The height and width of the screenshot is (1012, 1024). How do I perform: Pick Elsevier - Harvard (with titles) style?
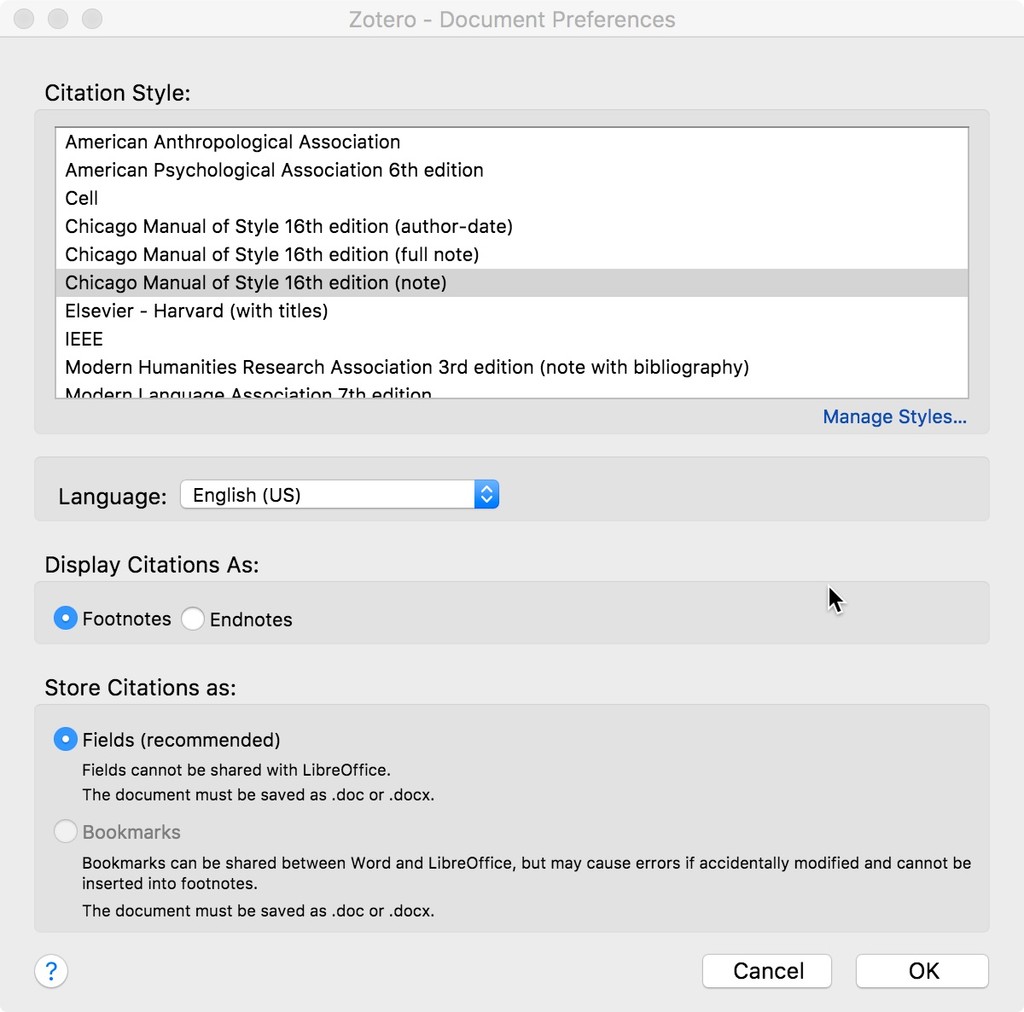click(196, 311)
